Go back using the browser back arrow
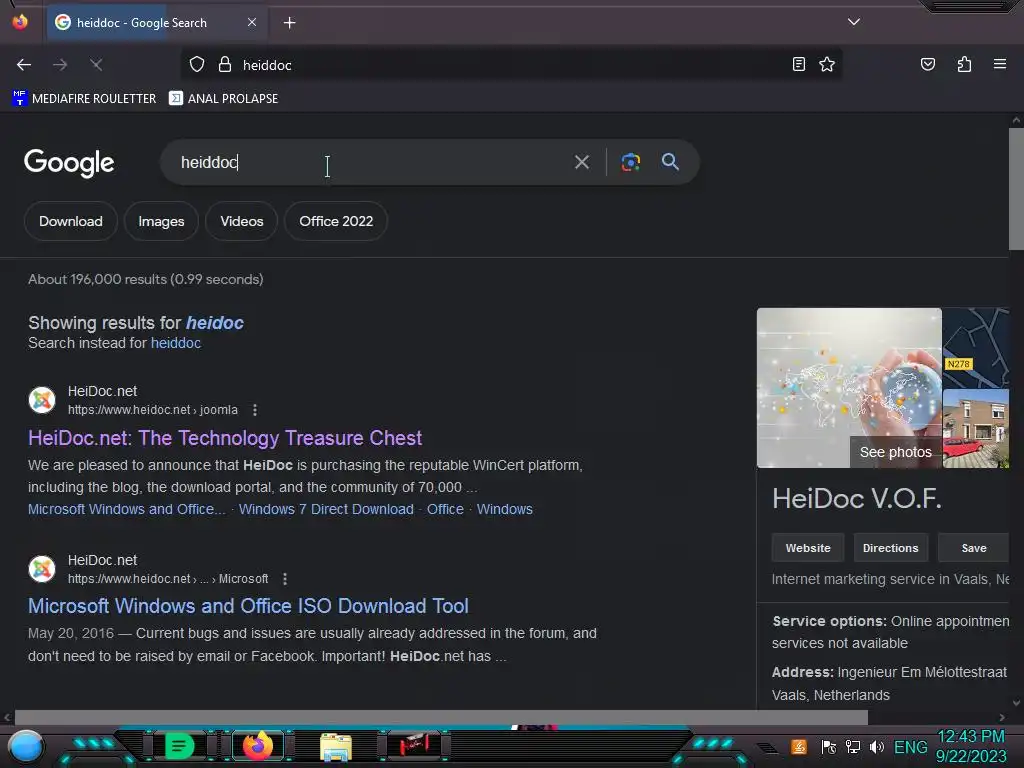Viewport: 1024px width, 768px height. tap(24, 65)
